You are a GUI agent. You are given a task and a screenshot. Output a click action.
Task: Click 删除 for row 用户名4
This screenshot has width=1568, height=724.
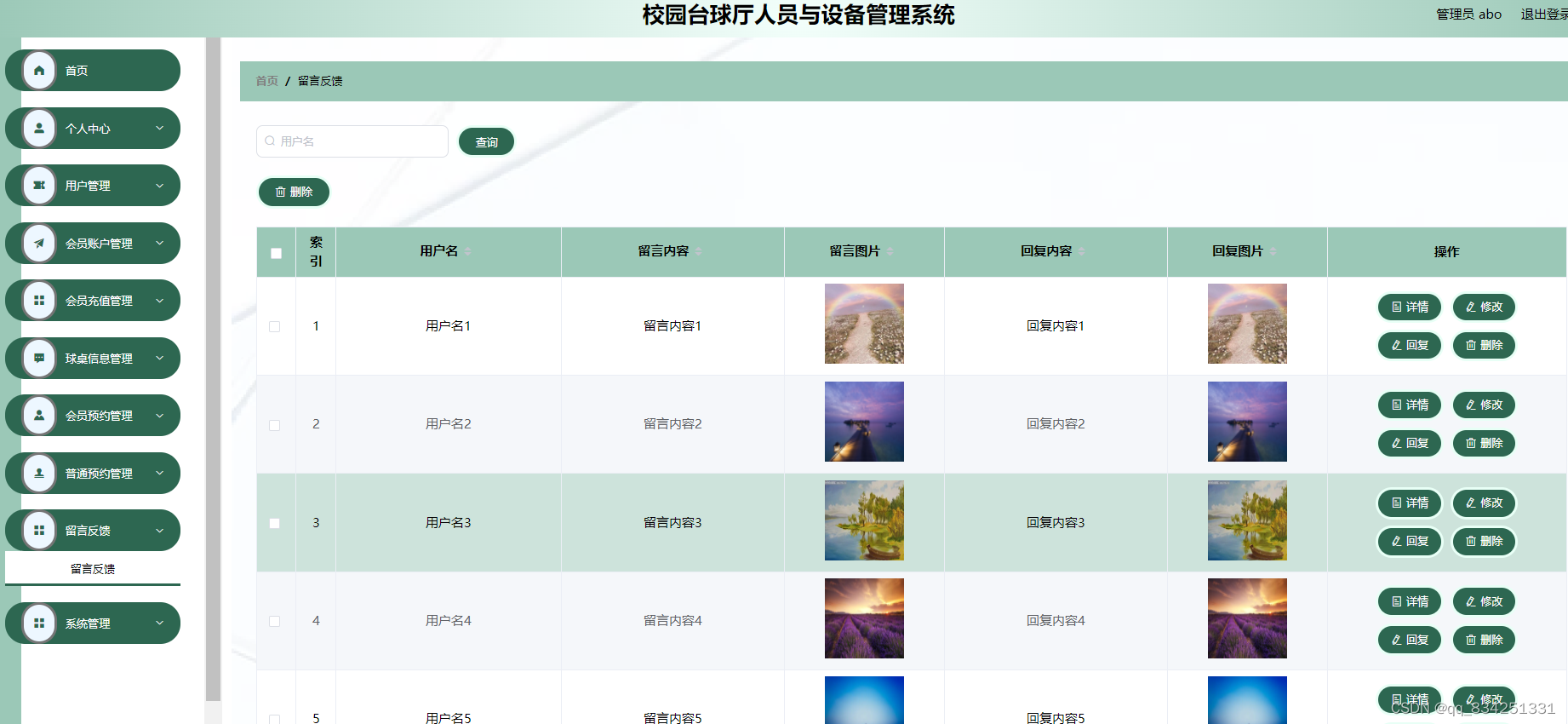click(1484, 640)
